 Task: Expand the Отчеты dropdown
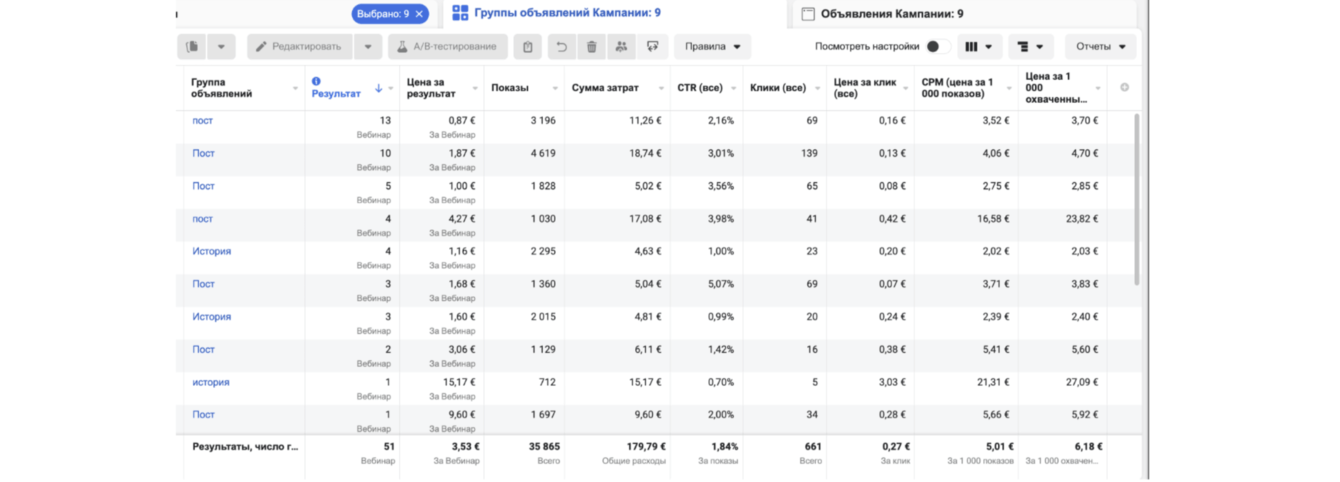coord(1100,47)
